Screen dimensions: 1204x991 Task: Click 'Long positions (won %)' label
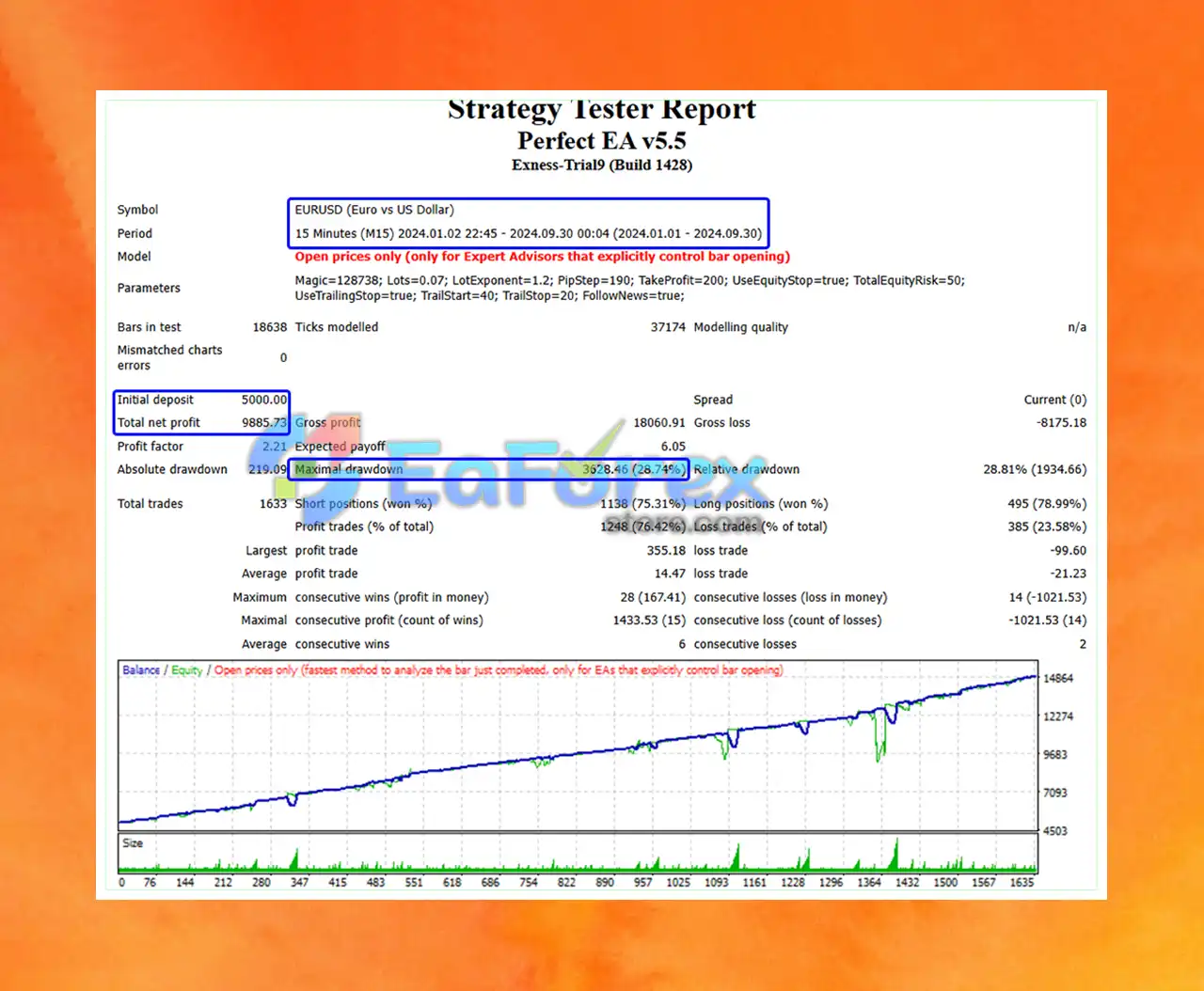click(x=761, y=504)
